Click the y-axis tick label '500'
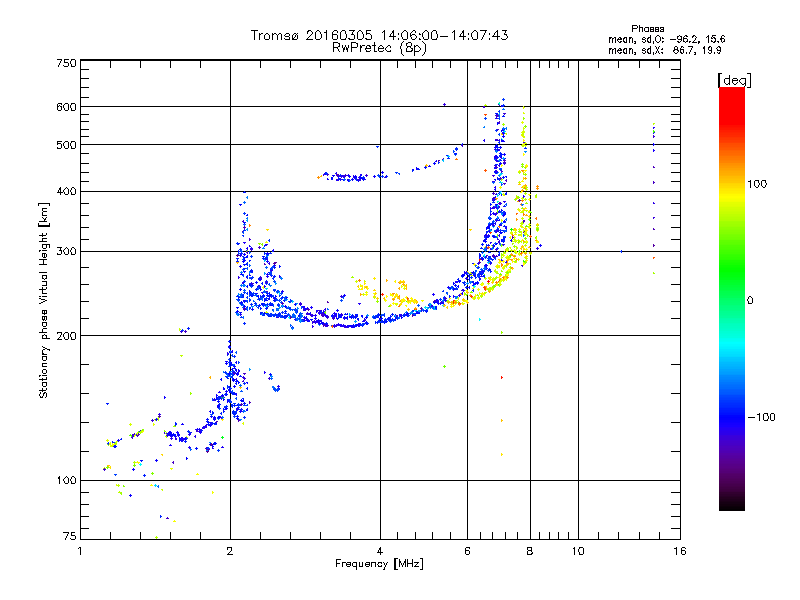This screenshot has height=600, width=800. [66, 145]
